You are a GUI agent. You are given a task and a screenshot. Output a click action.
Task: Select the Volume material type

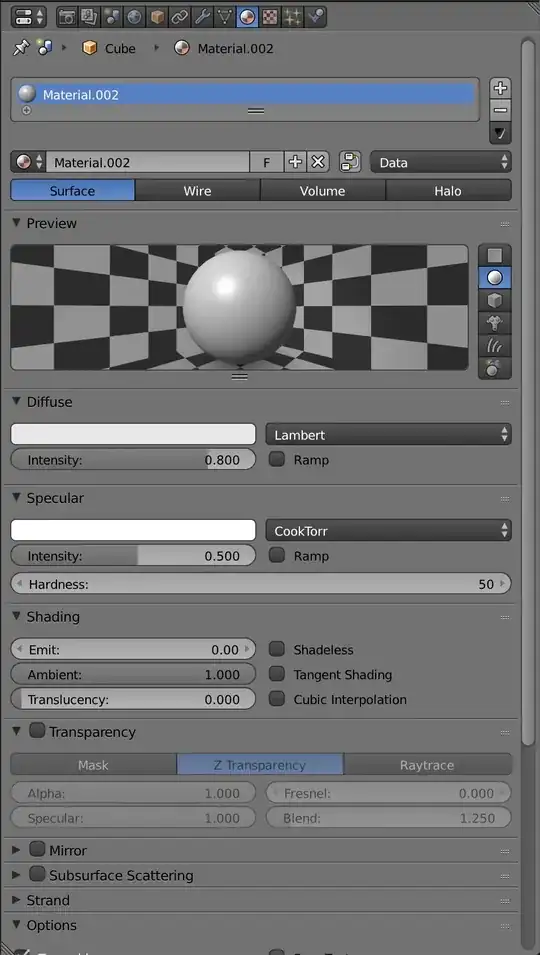[x=323, y=191]
